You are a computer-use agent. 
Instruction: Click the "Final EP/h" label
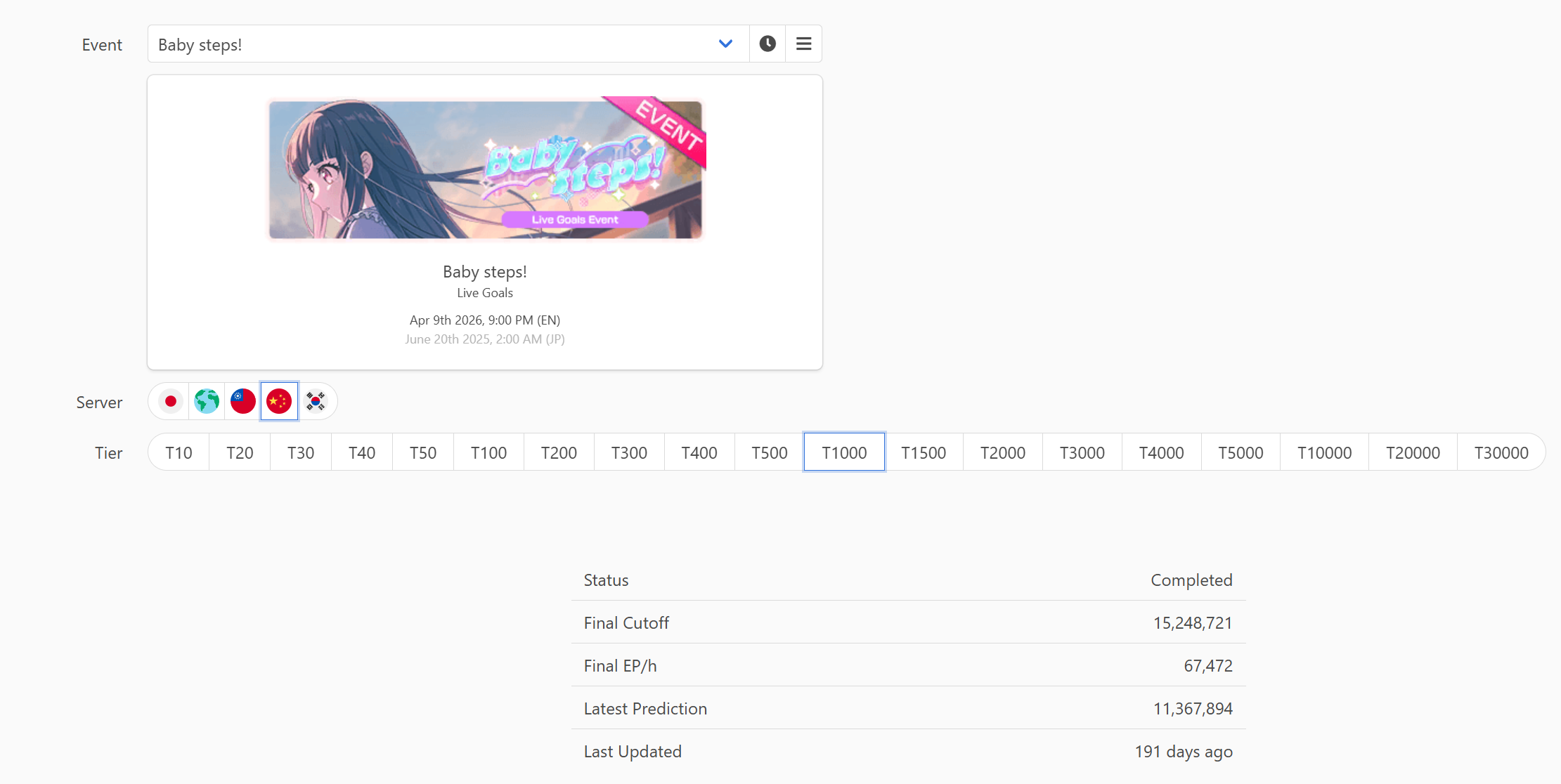click(620, 666)
